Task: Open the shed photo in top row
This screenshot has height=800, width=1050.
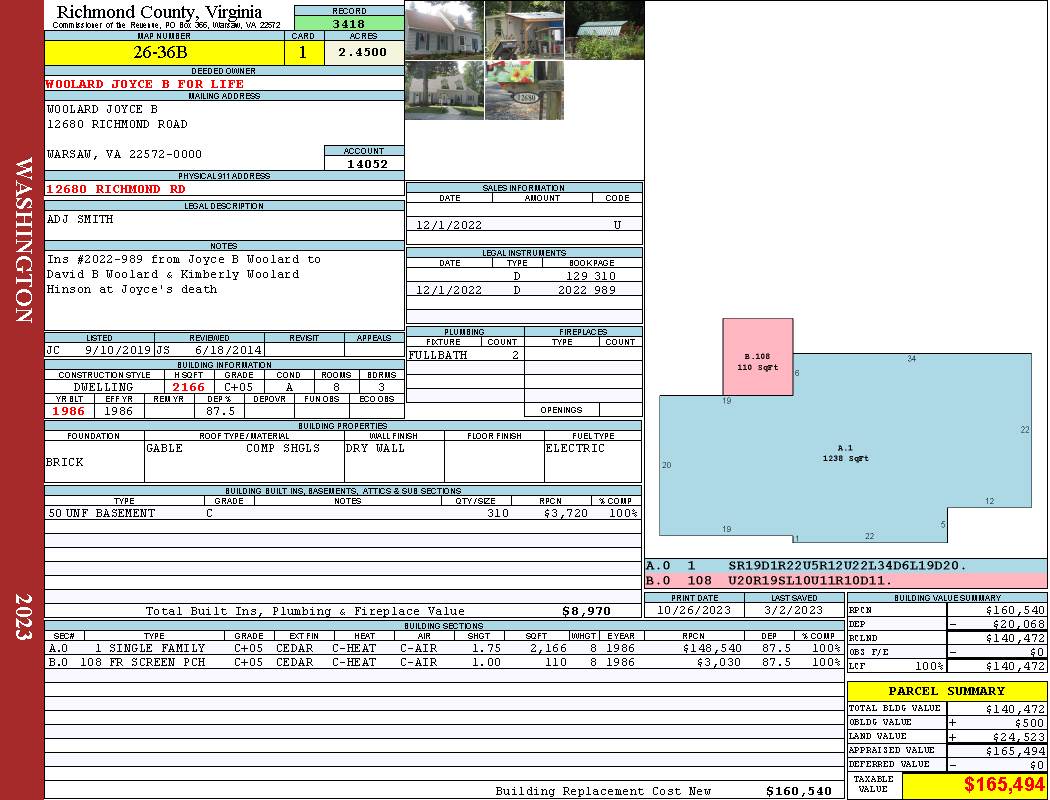Action: pos(524,30)
